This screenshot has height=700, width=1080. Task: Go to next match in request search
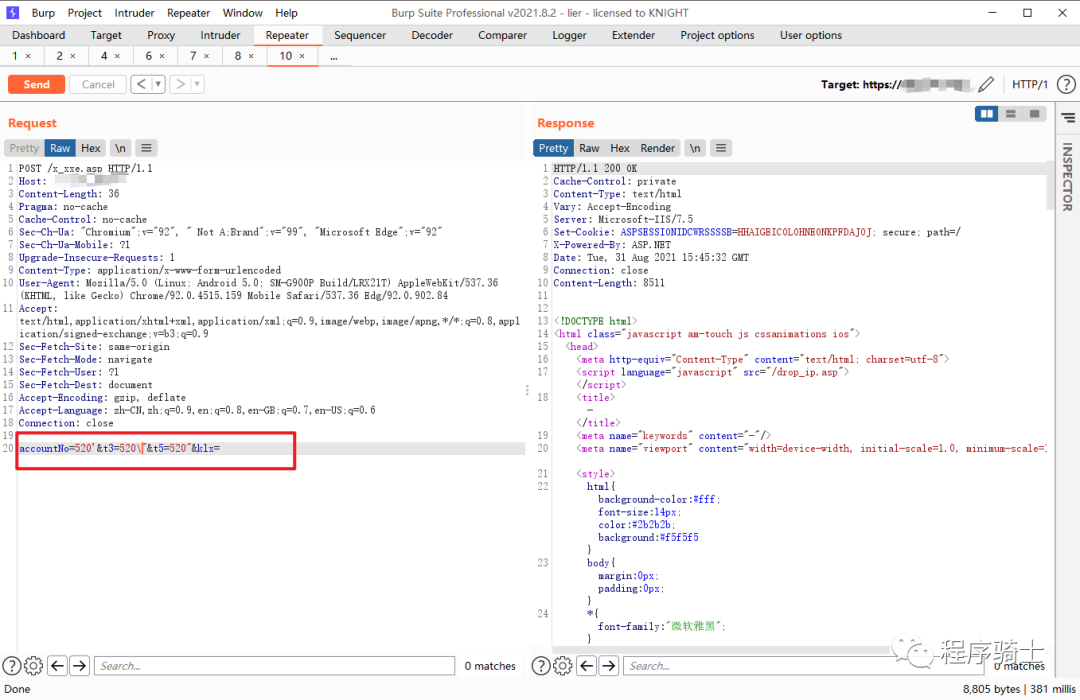tap(80, 666)
